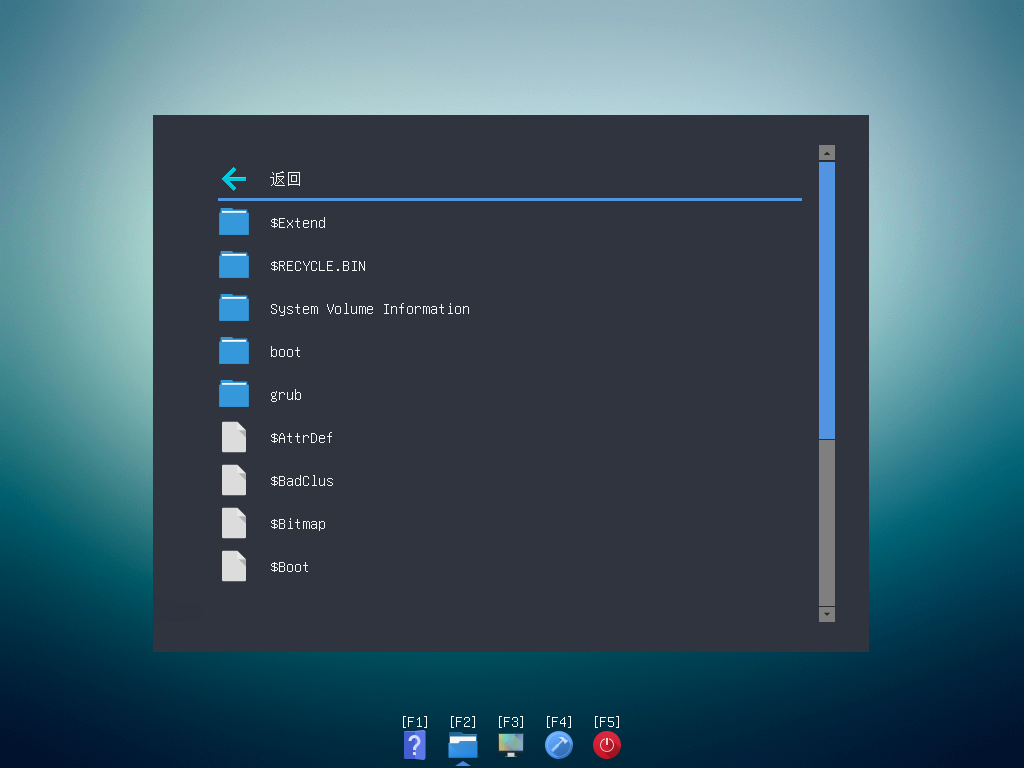
Task: Click the blue scrollbar thumb
Action: click(826, 300)
